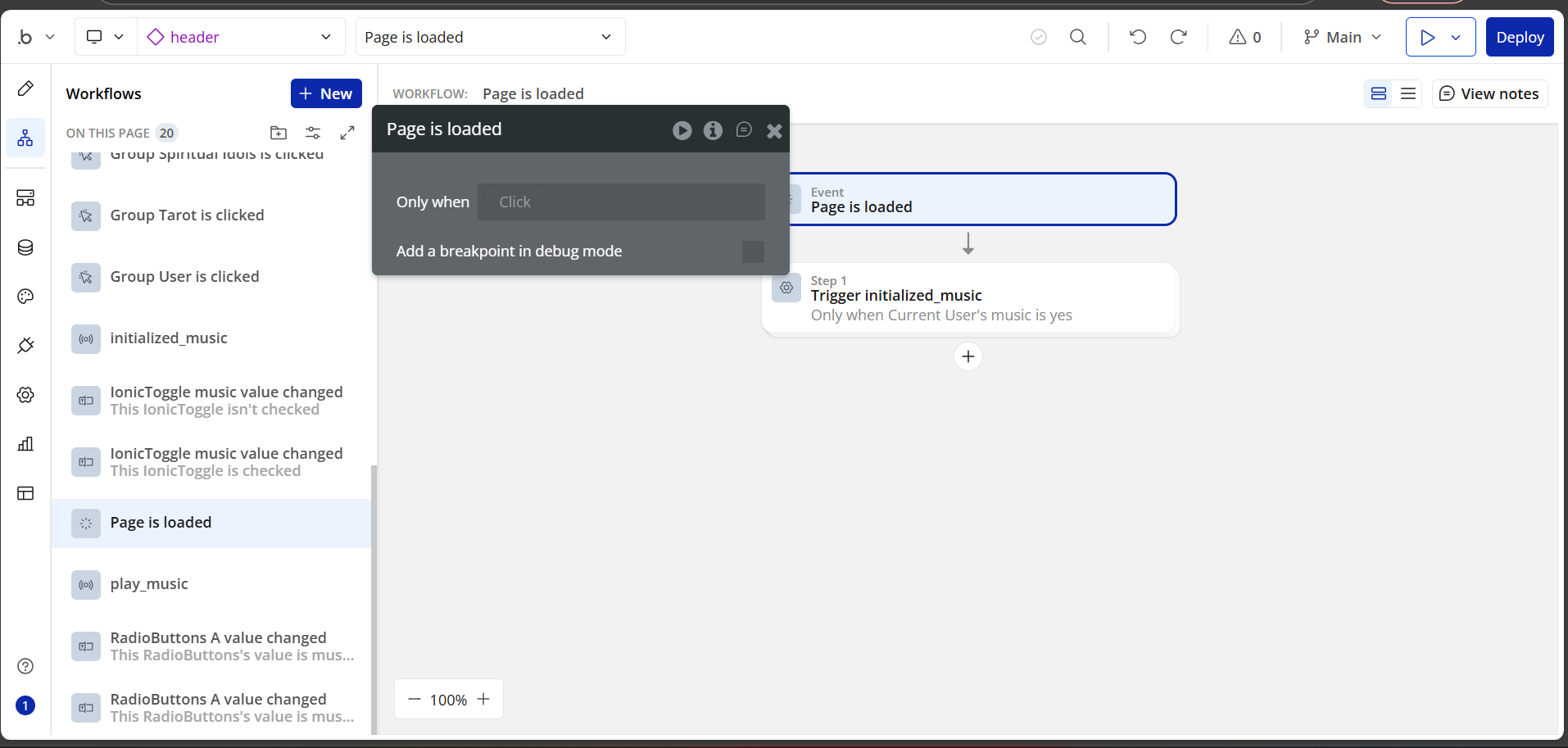Switch to the list view toggle
The height and width of the screenshot is (748, 1568).
(1408, 93)
